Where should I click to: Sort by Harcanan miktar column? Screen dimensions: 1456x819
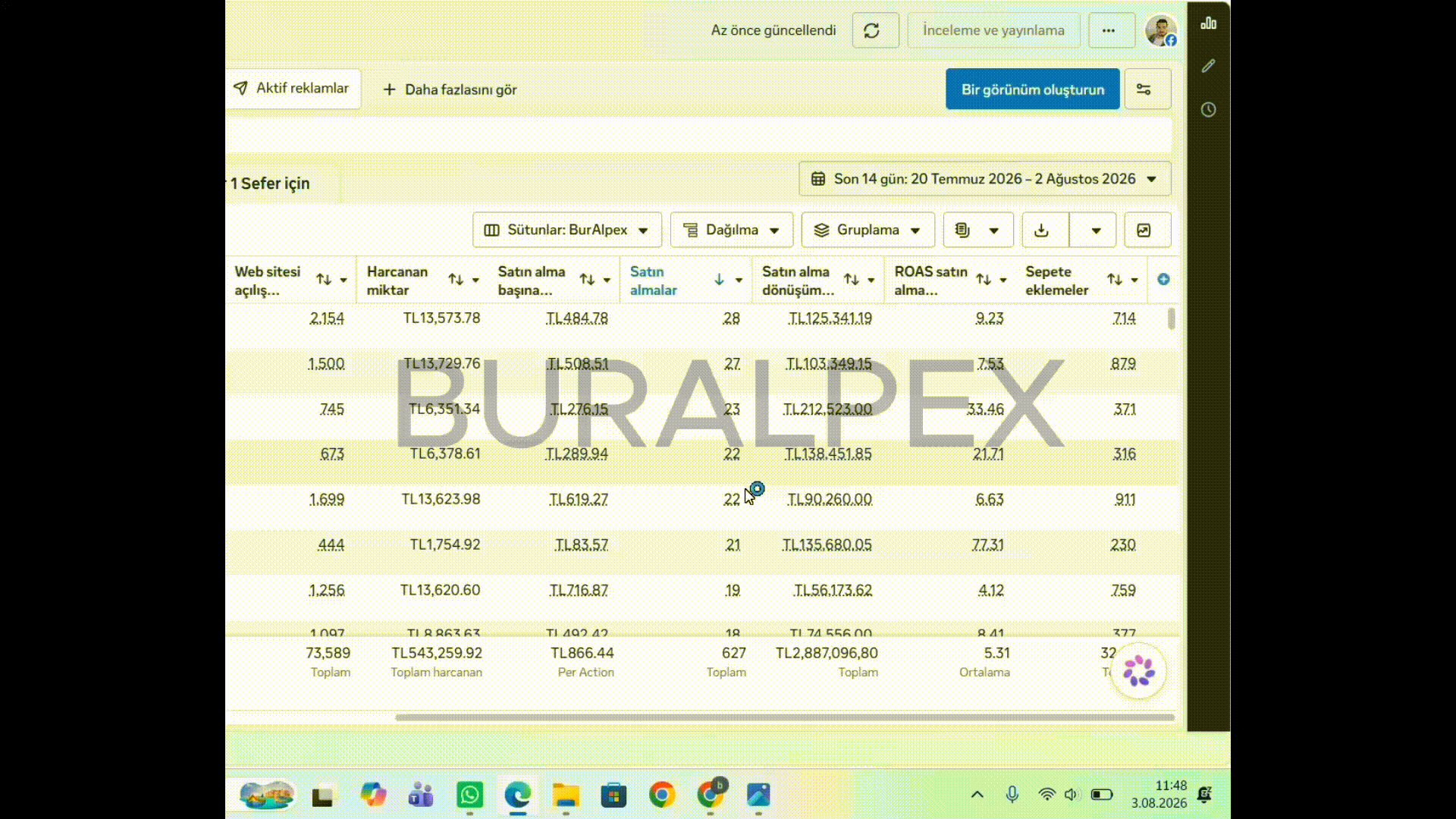[x=456, y=280]
